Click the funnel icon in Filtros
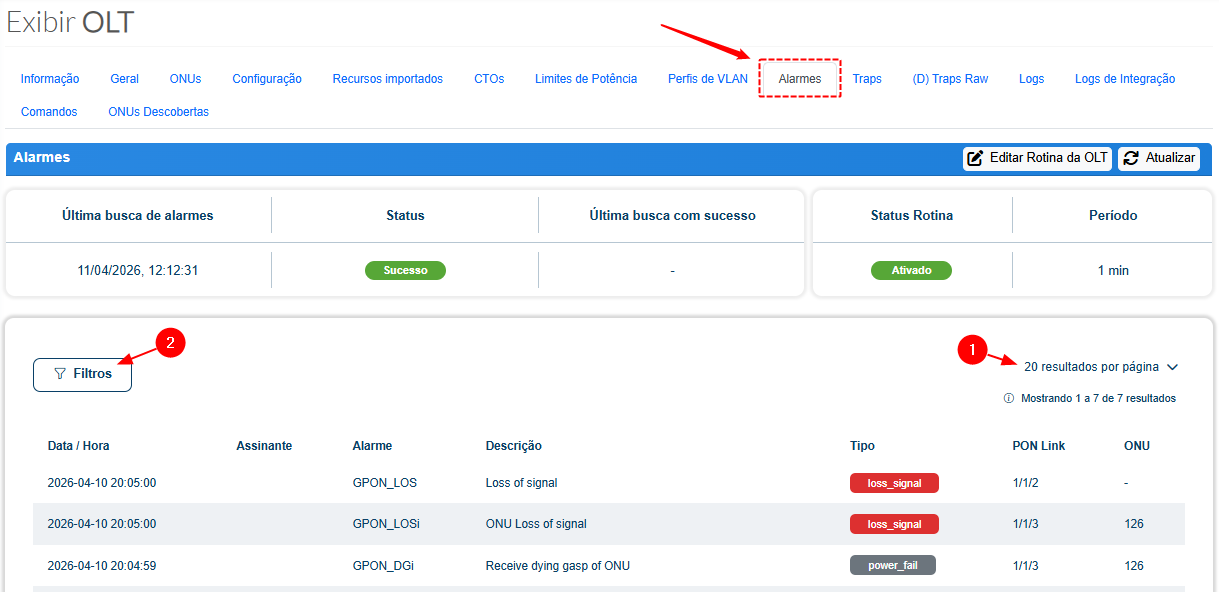Screen dimensions: 1219x592 [60, 374]
